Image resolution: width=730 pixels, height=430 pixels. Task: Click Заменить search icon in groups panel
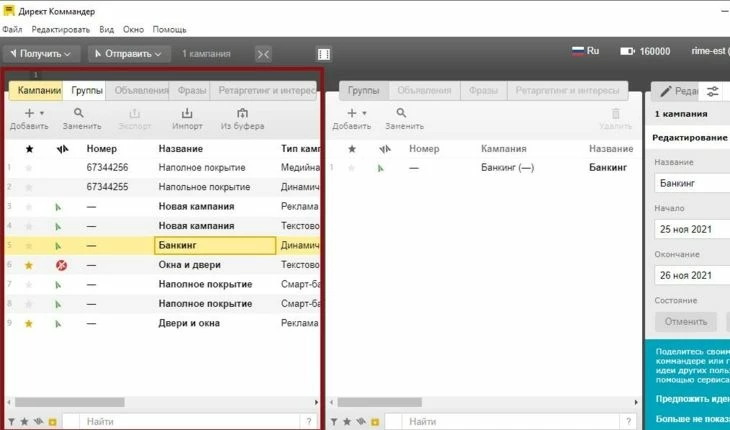401,113
